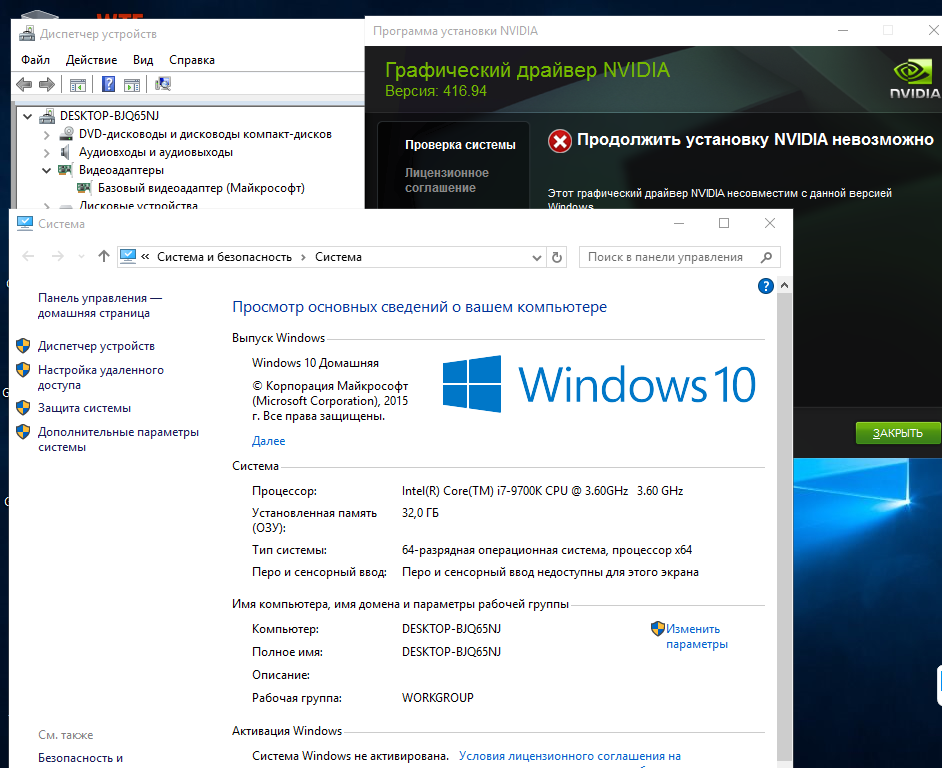
Task: Click the search magnifier icon in control panel
Action: point(766,257)
